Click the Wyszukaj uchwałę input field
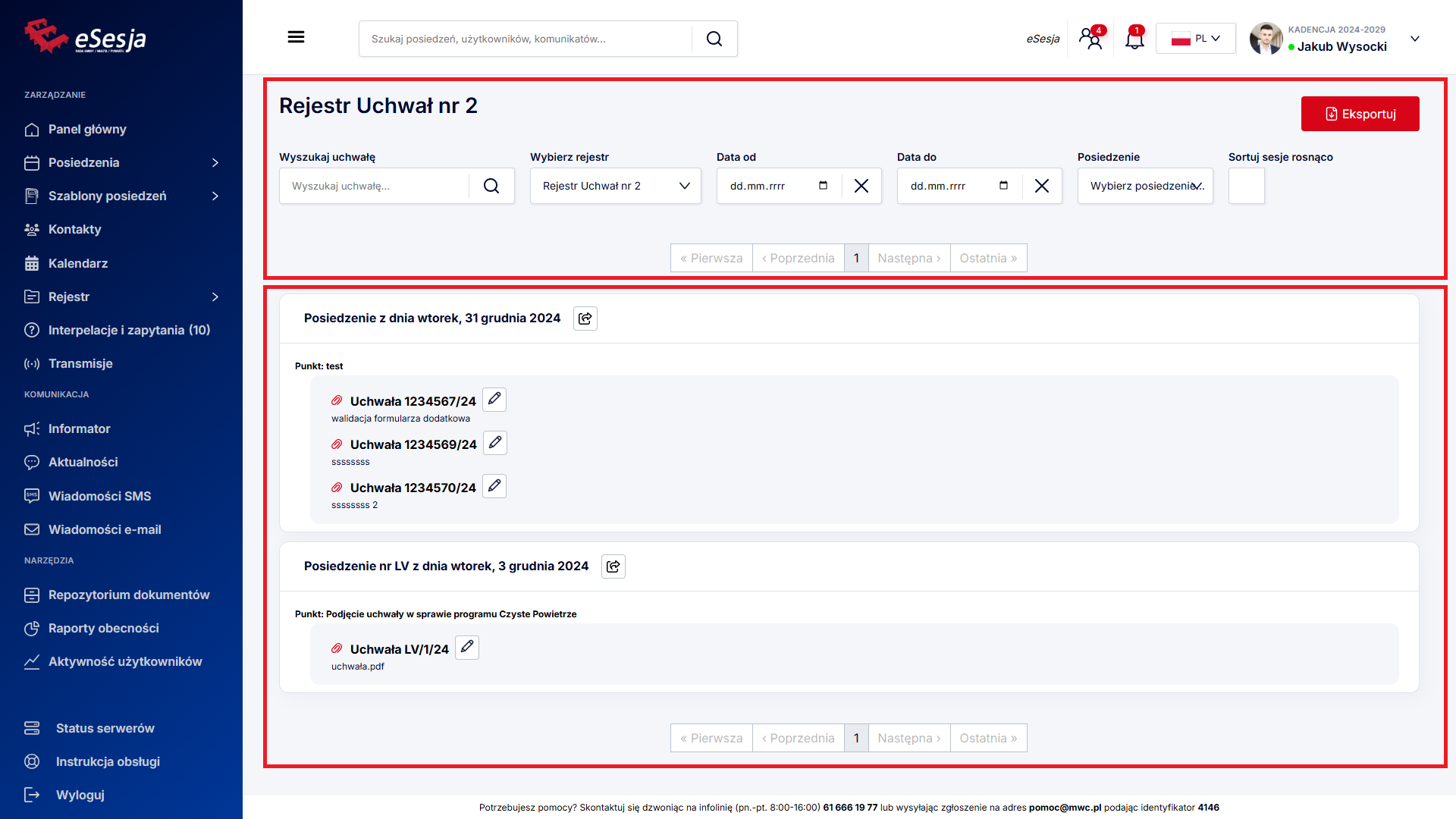Image resolution: width=1456 pixels, height=819 pixels. click(374, 186)
